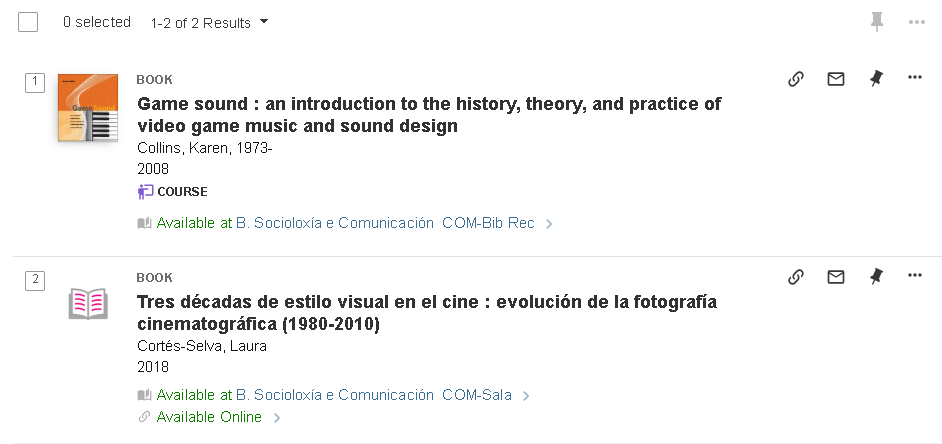Select result number 1 checkbox
942x444 pixels.
pyautogui.click(x=35, y=82)
